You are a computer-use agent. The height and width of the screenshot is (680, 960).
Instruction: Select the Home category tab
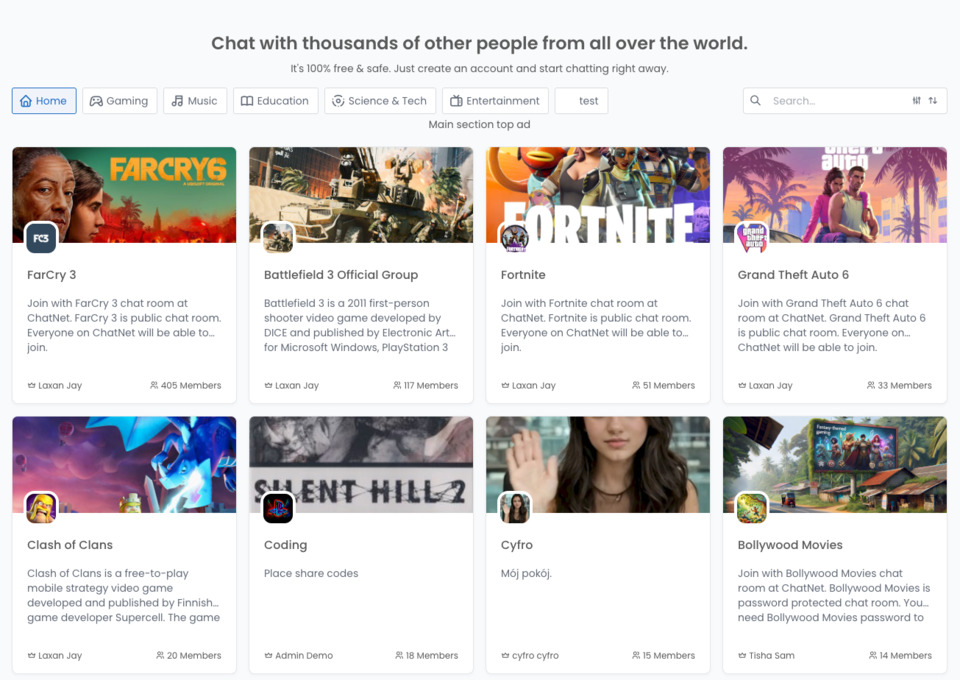click(44, 101)
